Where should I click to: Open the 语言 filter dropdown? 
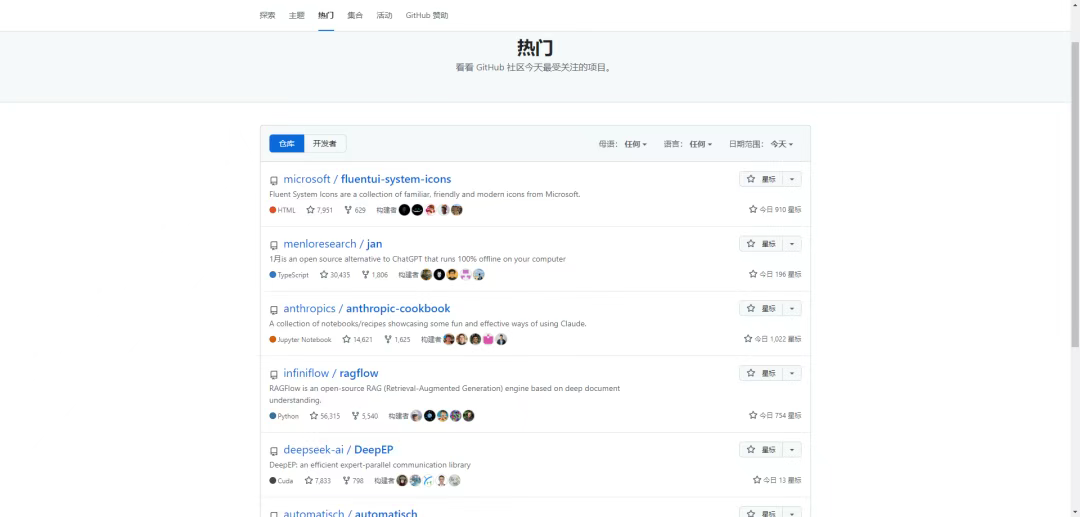[687, 144]
